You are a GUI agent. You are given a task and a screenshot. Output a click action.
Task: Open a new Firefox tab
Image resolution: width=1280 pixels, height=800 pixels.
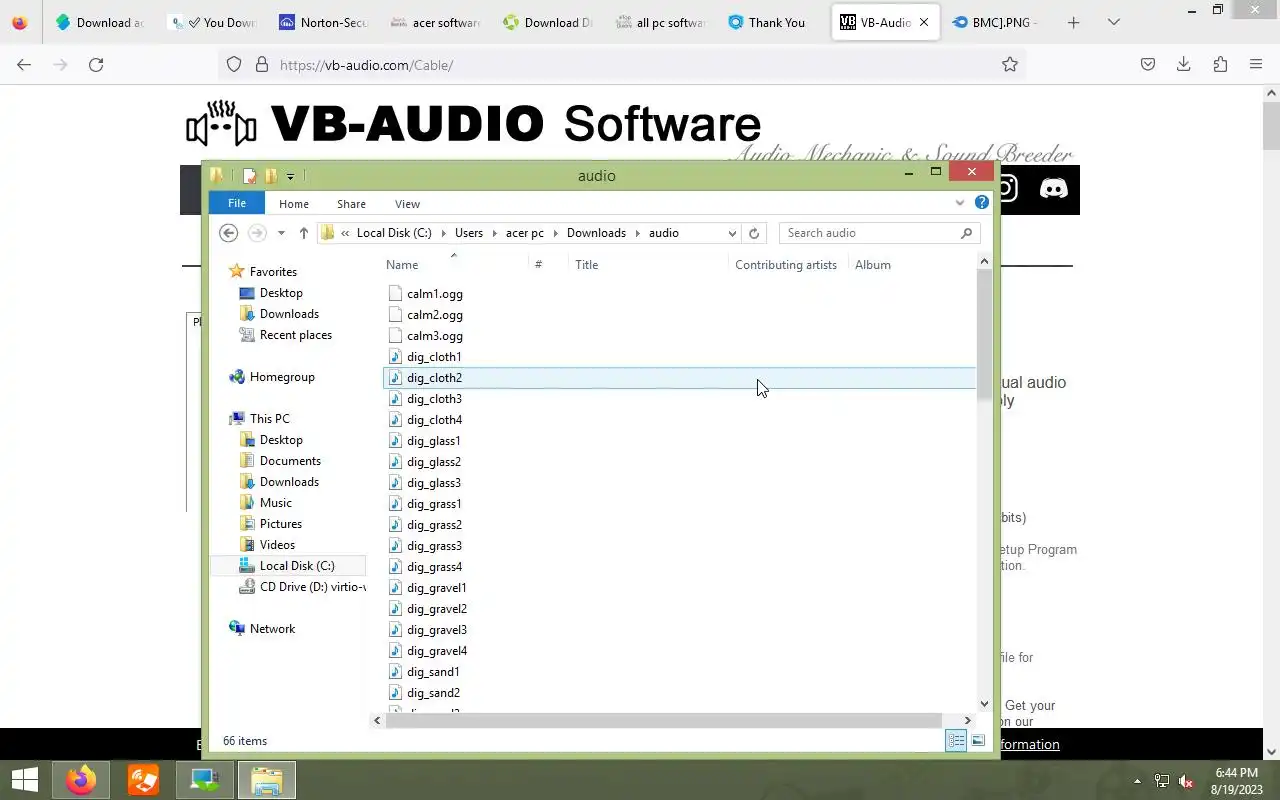point(1073,22)
